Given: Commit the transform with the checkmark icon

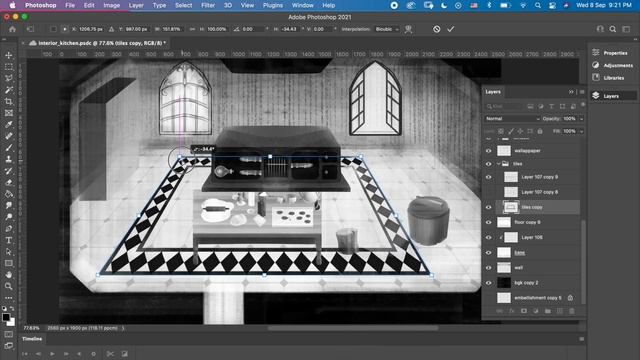Looking at the screenshot, I should [x=451, y=29].
